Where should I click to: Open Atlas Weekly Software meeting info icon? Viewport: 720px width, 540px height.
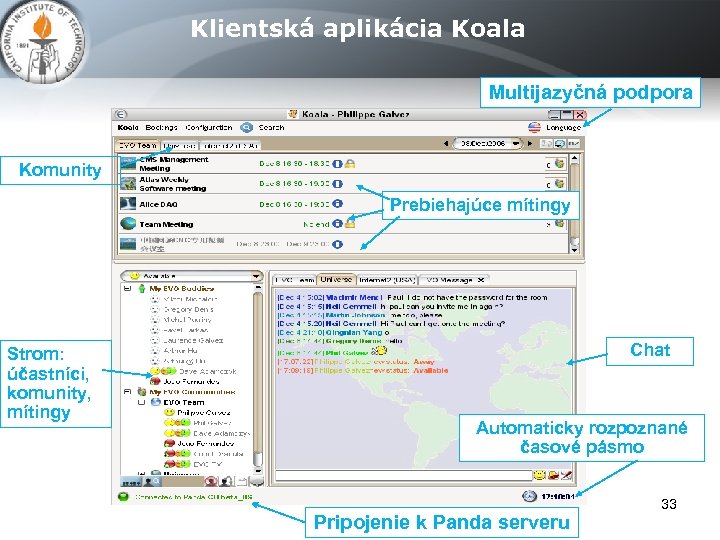[x=338, y=184]
